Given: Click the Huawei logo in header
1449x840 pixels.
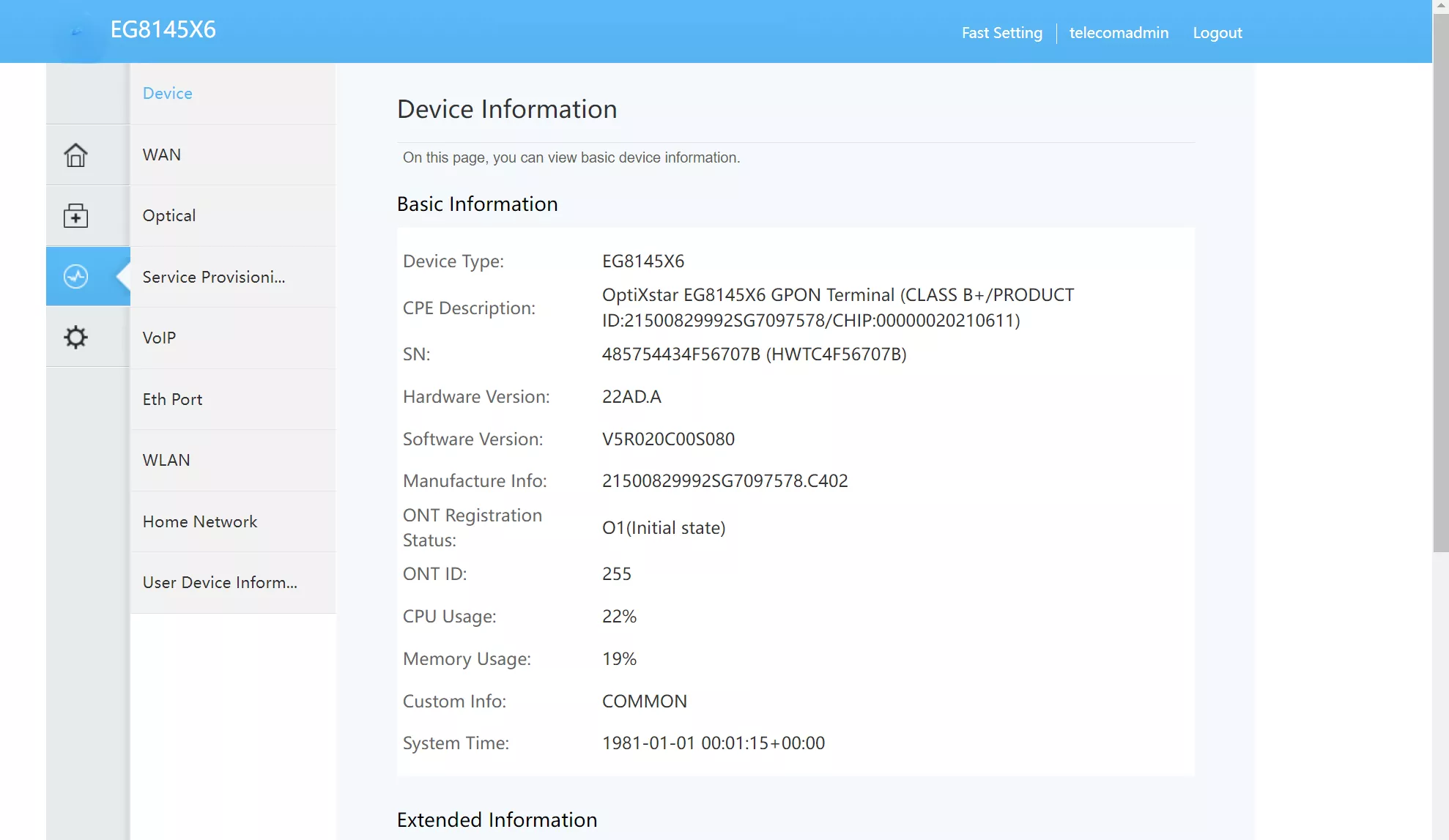Looking at the screenshot, I should point(77,33).
